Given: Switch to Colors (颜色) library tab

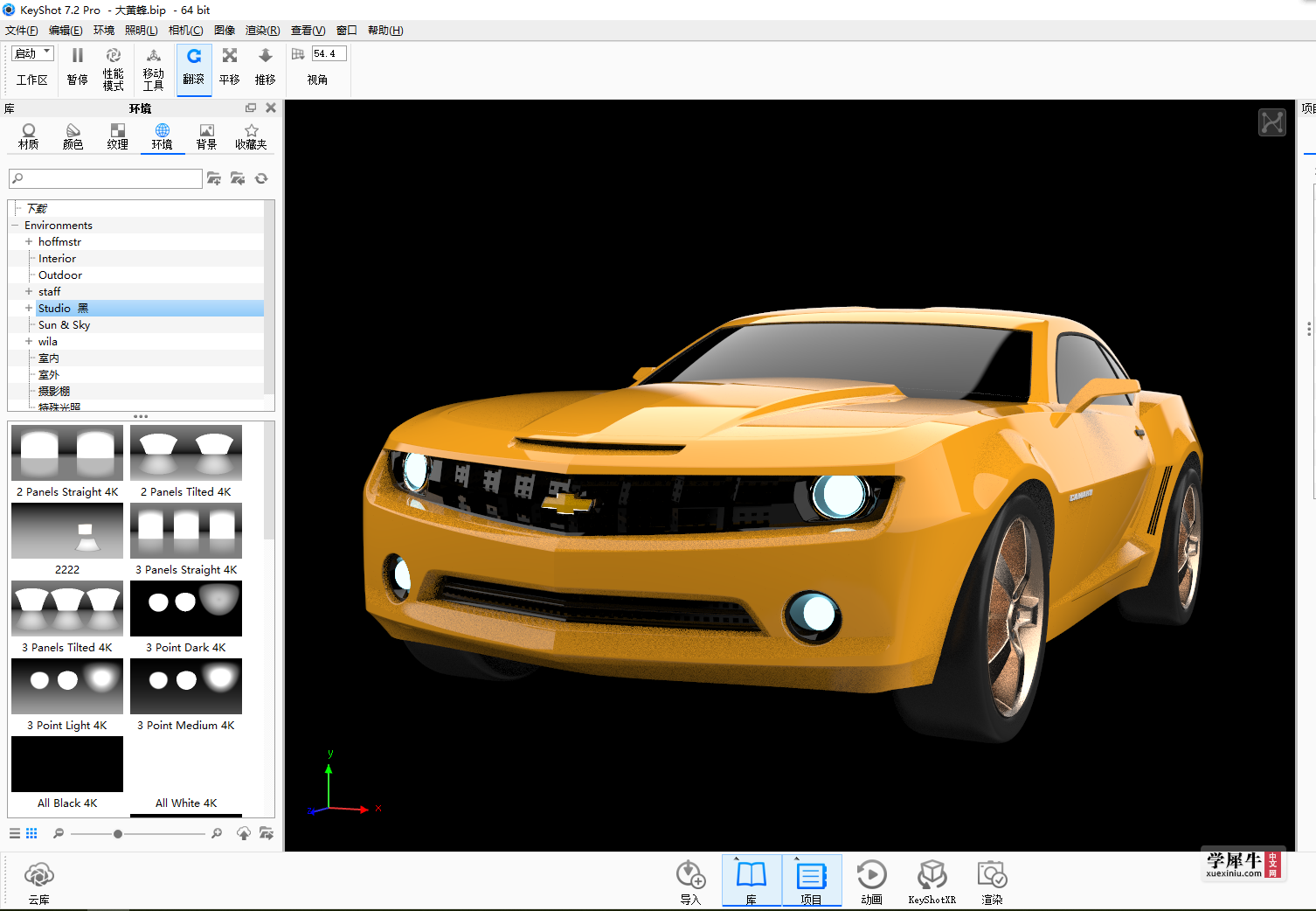Looking at the screenshot, I should coord(73,136).
